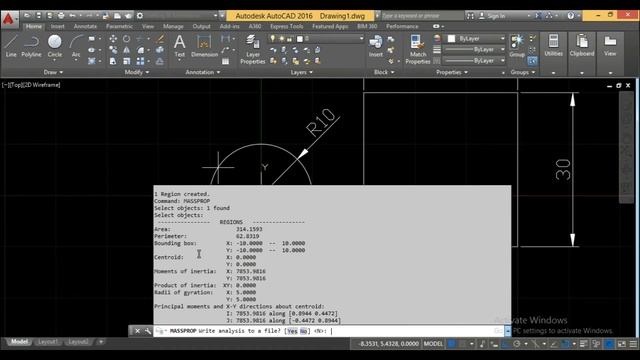Image resolution: width=640 pixels, height=360 pixels.
Task: Click the Undo arrow in quick access toolbar
Action: tap(73, 16)
